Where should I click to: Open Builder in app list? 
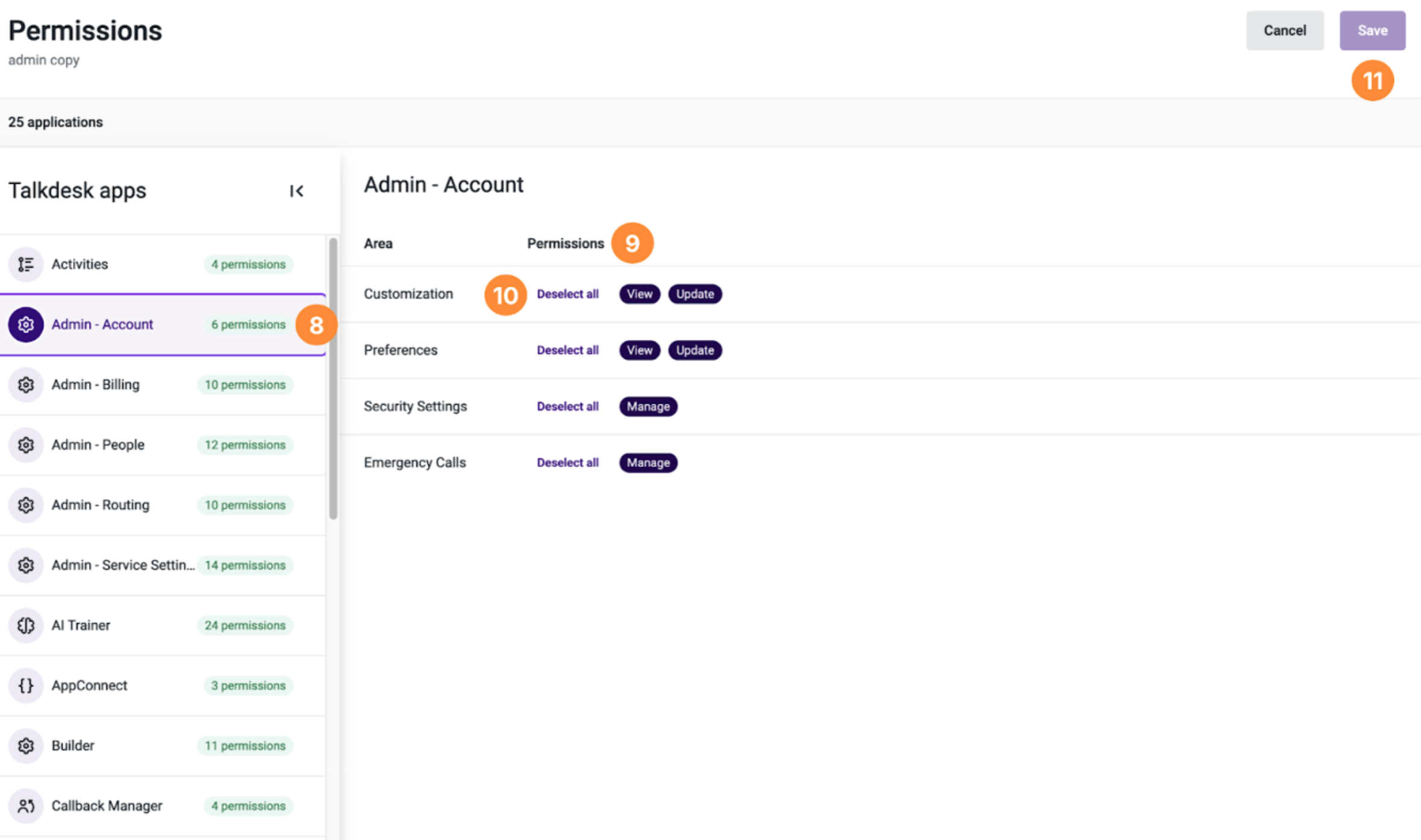pos(163,746)
